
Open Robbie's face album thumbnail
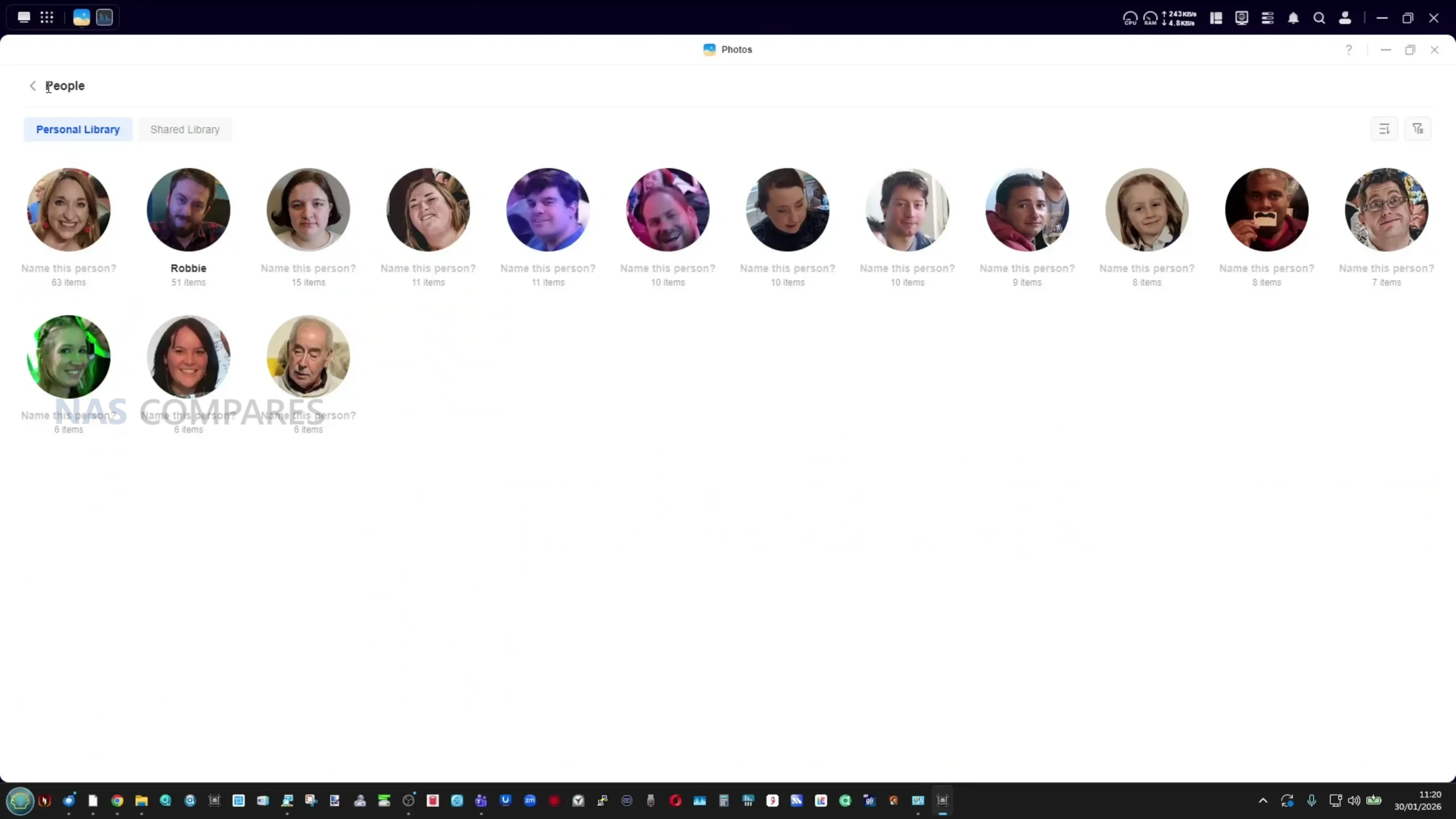[188, 209]
